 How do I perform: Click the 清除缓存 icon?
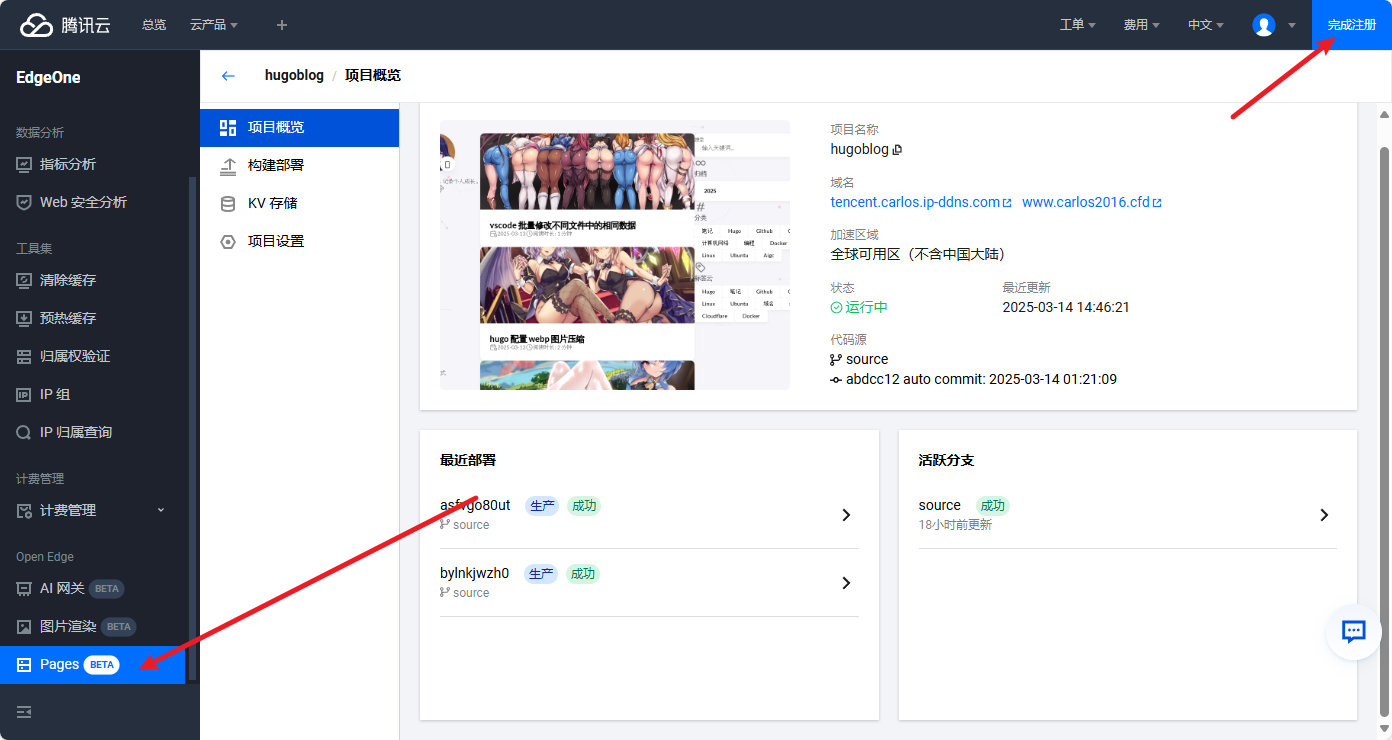click(x=24, y=280)
